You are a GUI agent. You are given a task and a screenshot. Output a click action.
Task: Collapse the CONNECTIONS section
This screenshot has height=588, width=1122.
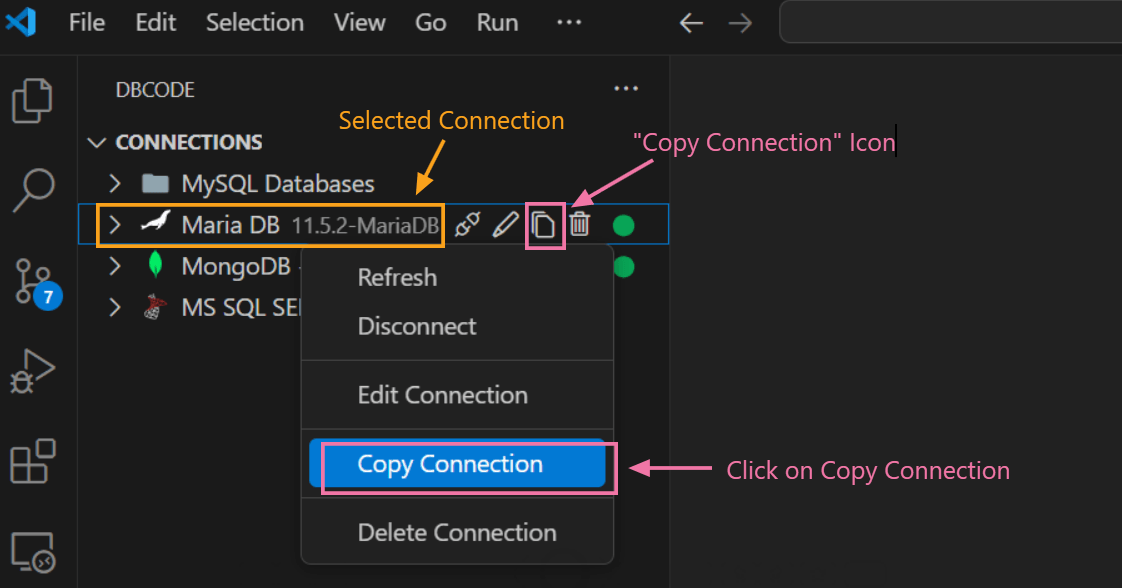click(x=97, y=142)
